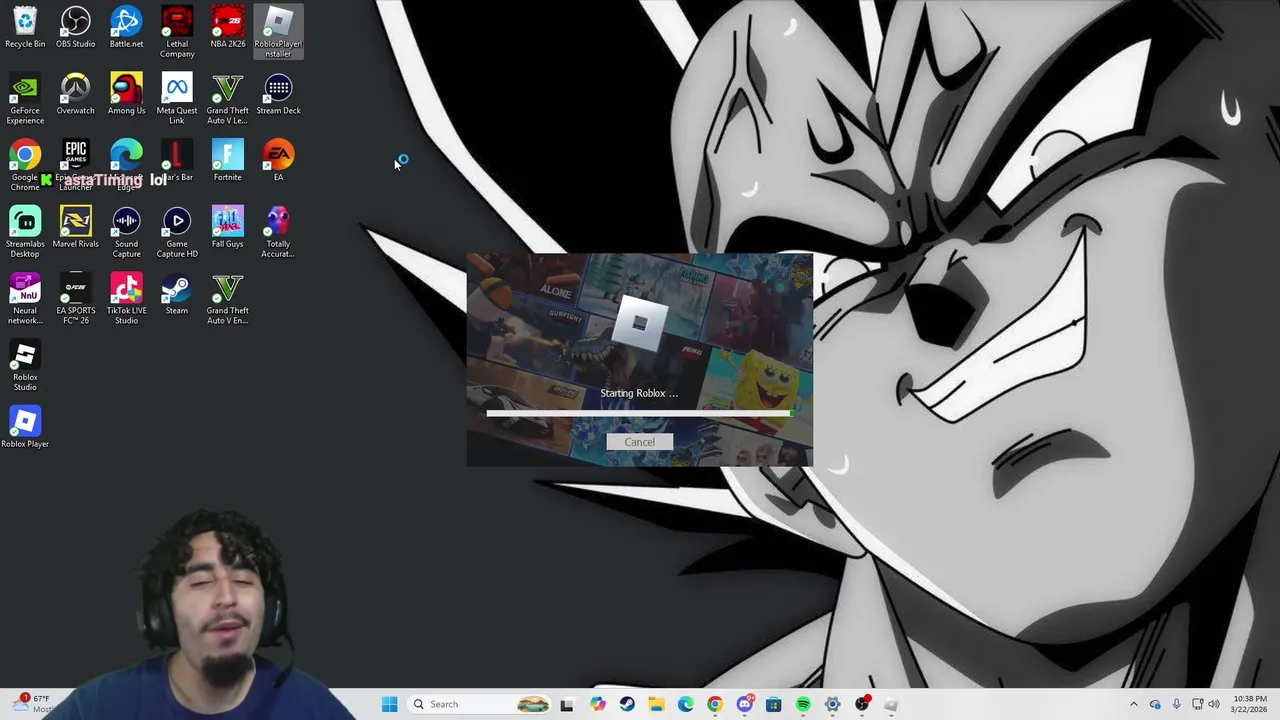
Task: Open the volume tray icon
Action: point(1215,704)
